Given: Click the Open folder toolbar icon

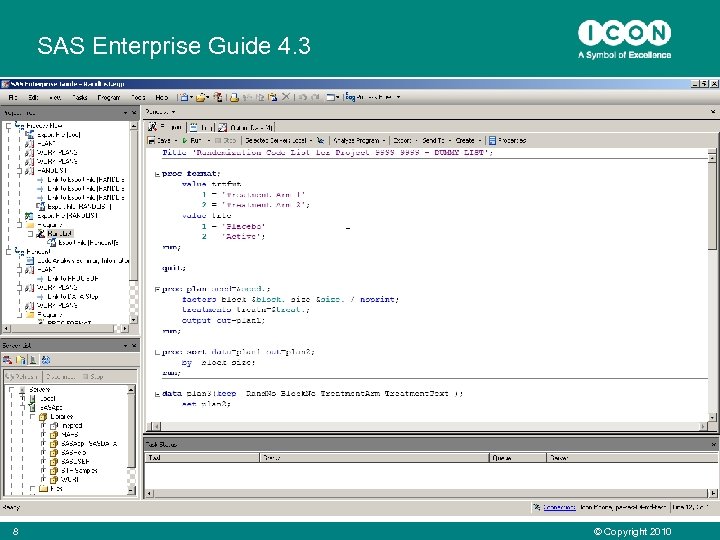Looking at the screenshot, I should [x=200, y=97].
